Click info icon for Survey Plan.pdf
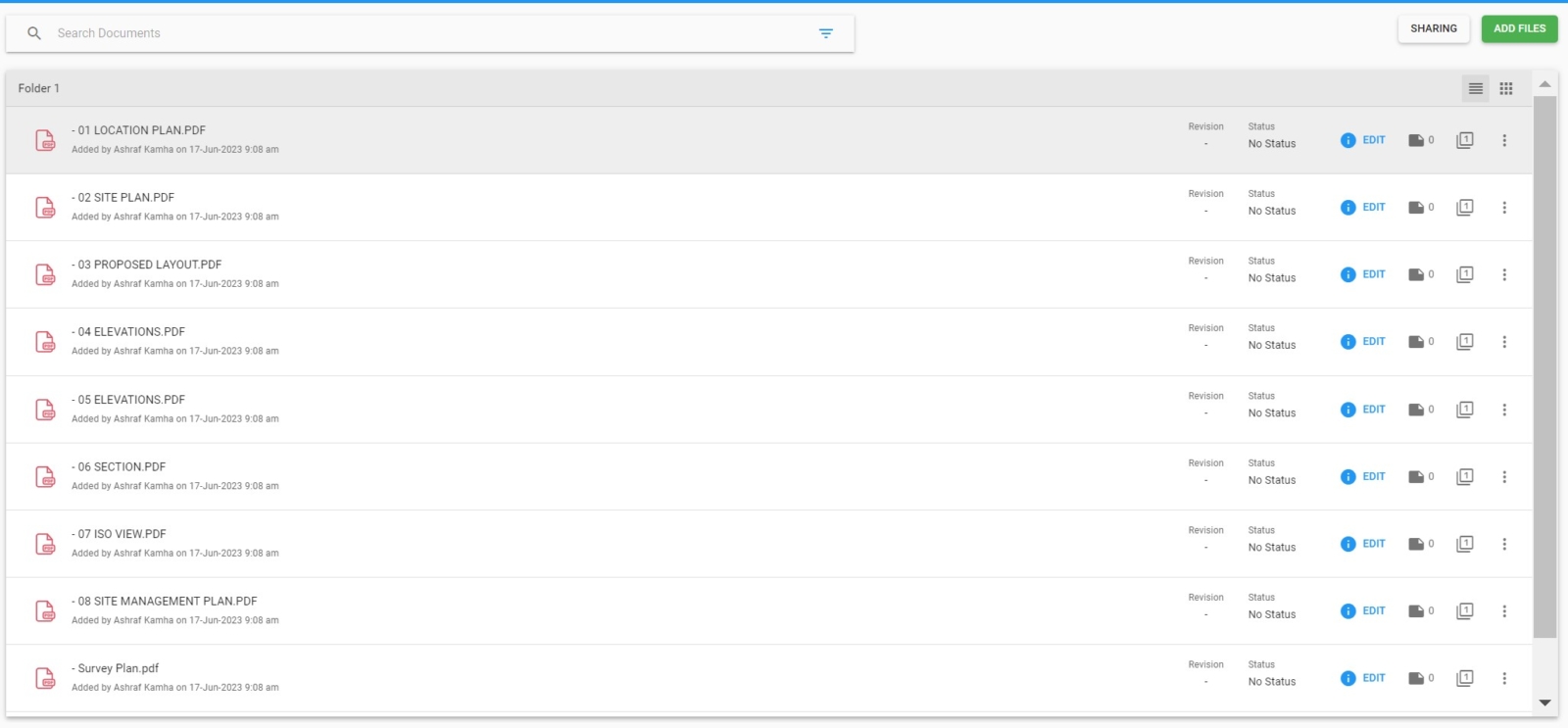This screenshot has width=1568, height=728. (x=1347, y=678)
